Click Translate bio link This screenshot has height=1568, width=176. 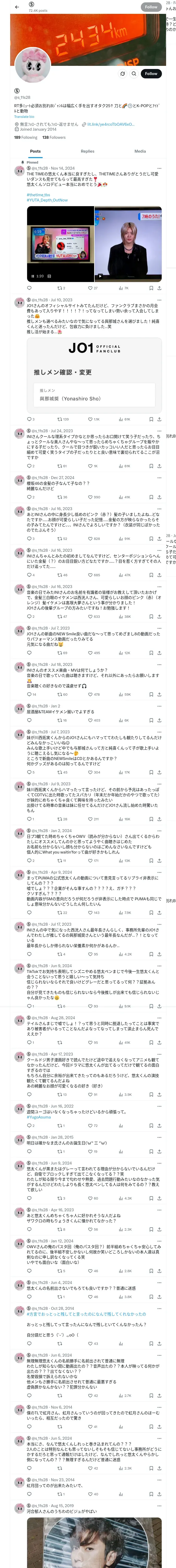point(24,116)
